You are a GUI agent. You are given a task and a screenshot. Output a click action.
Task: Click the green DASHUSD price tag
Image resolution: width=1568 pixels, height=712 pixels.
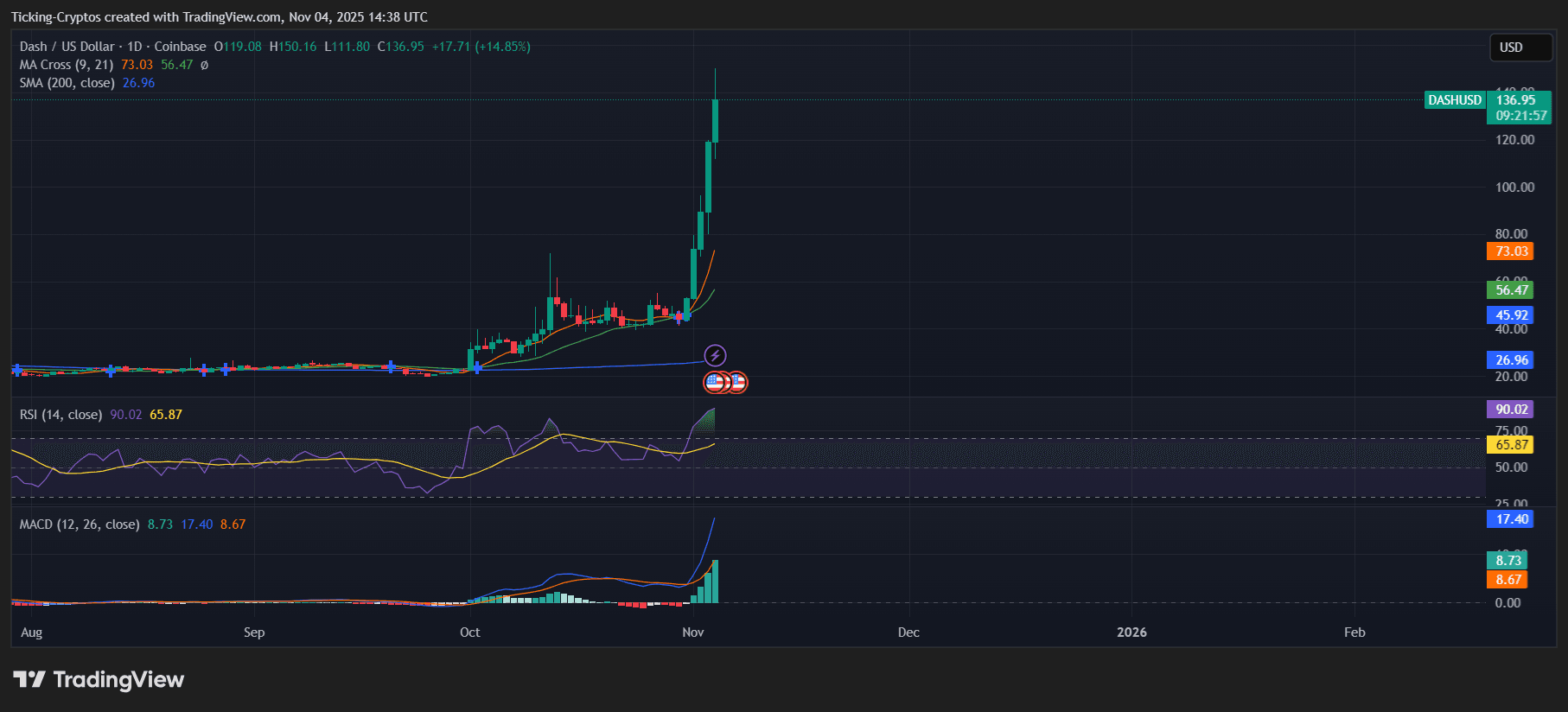1454,100
